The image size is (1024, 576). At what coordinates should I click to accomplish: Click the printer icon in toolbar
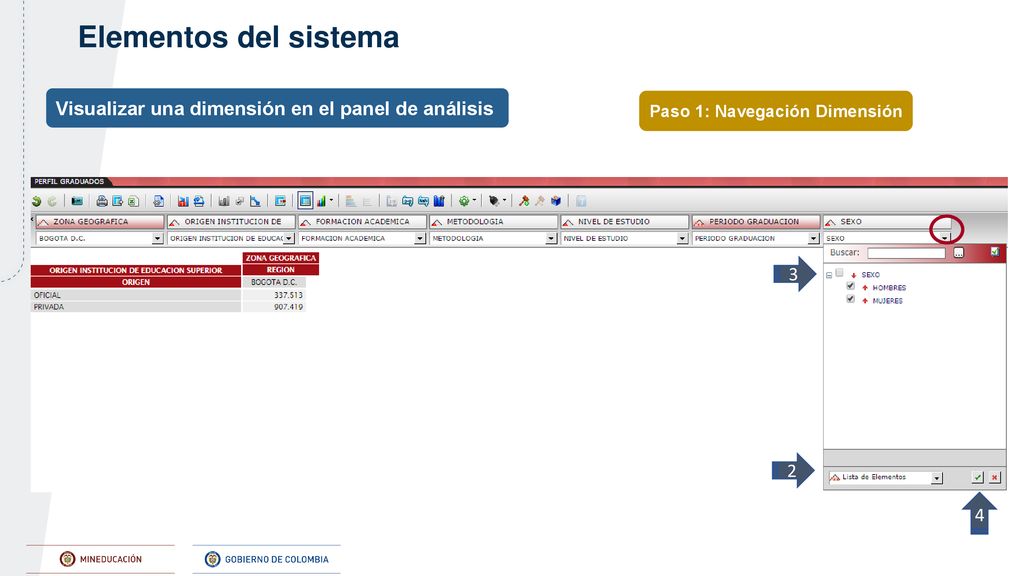[x=102, y=201]
